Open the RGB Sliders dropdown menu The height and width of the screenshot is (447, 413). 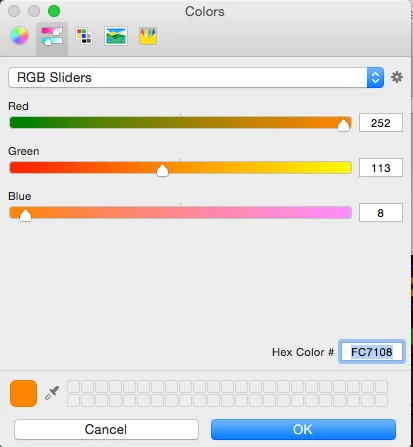tap(196, 78)
